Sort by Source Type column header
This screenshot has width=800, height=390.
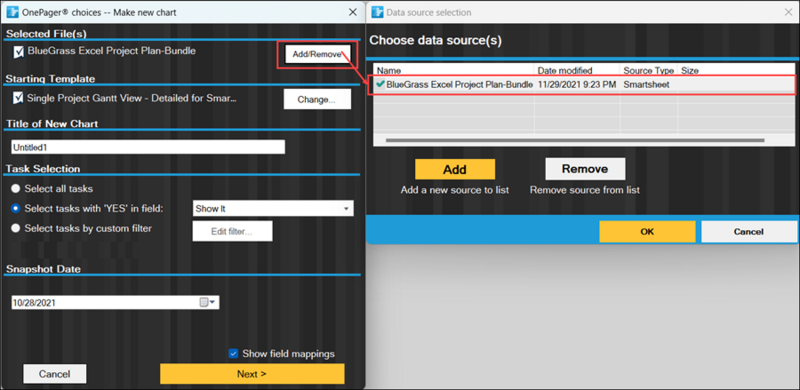(649, 70)
